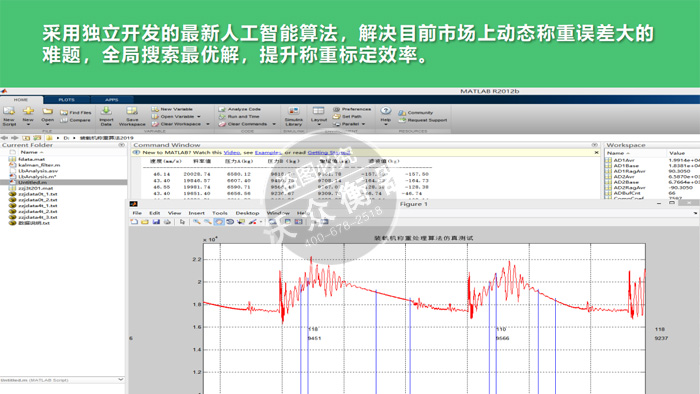Click the Zoom In magnifier in Figure toolbar
700x394 pixels.
(x=196, y=222)
